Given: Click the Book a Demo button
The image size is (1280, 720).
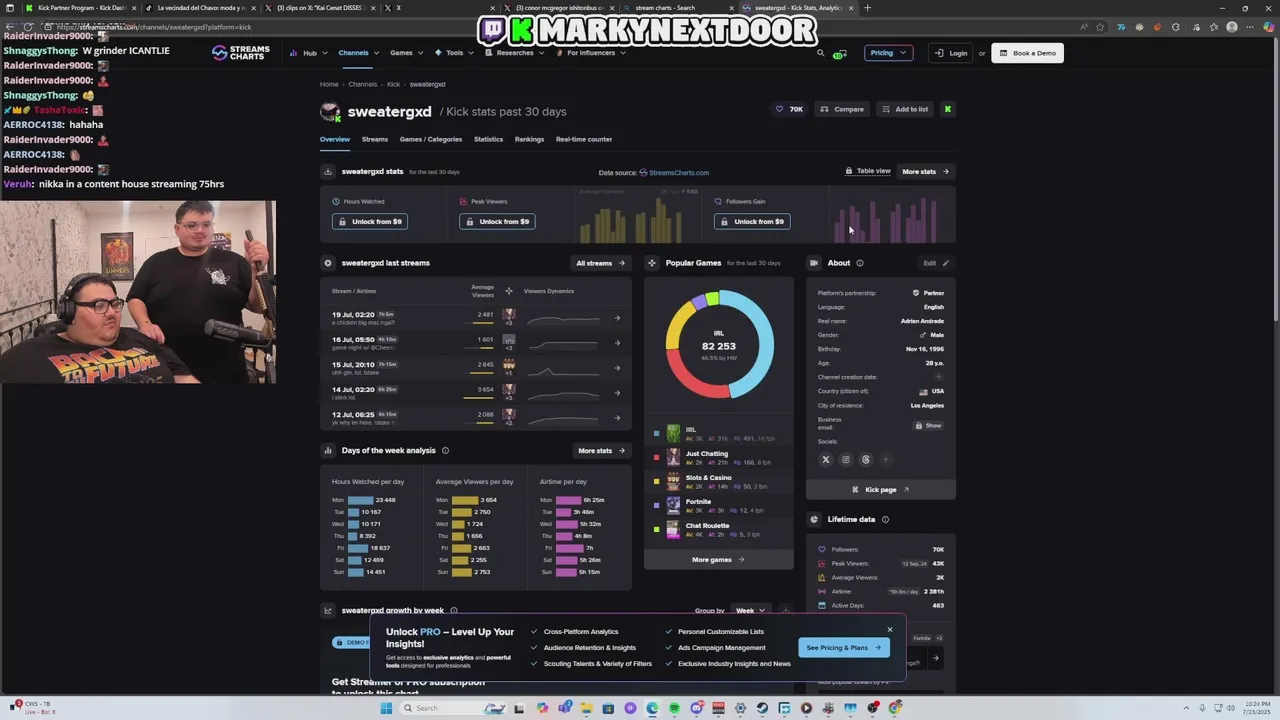Looking at the screenshot, I should (1027, 53).
